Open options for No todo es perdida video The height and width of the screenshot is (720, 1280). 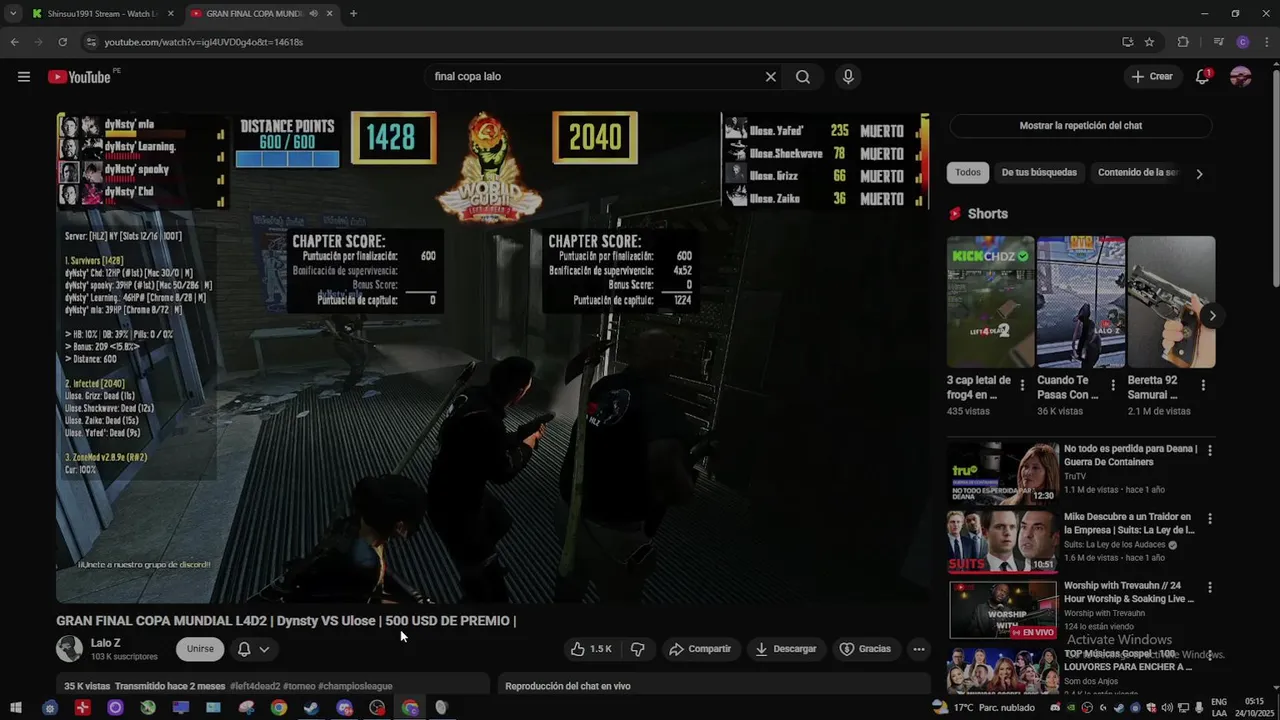click(1210, 451)
